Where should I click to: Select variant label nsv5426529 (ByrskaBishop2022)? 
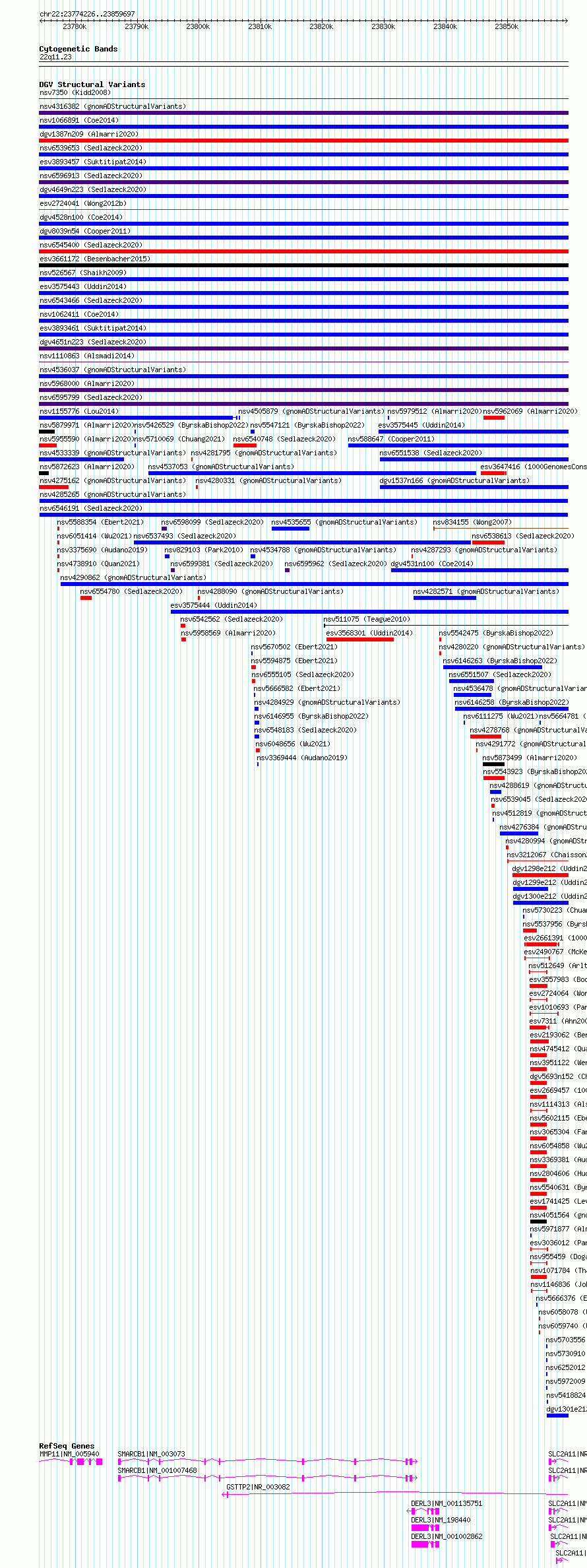coord(192,425)
